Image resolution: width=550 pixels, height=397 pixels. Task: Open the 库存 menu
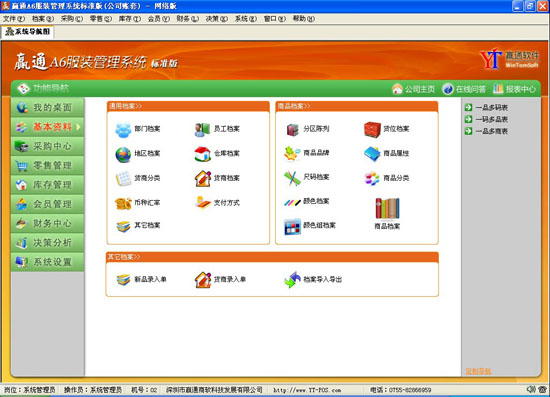[130, 19]
